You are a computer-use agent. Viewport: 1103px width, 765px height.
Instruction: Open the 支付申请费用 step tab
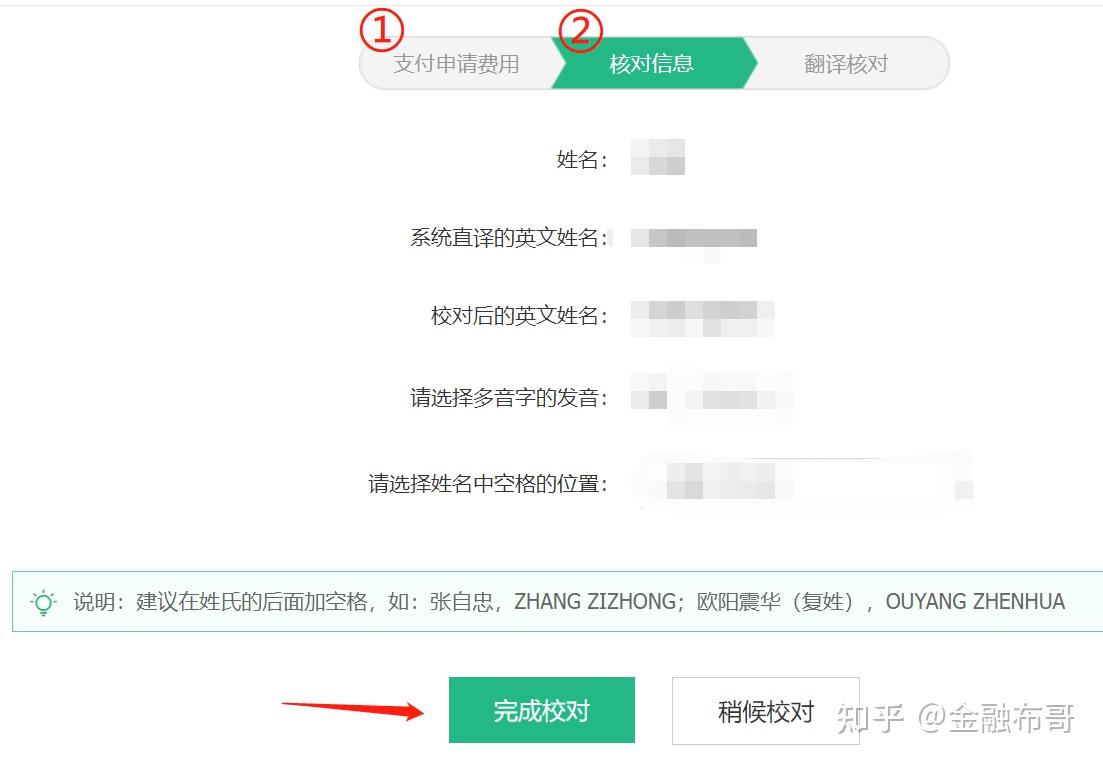click(456, 63)
